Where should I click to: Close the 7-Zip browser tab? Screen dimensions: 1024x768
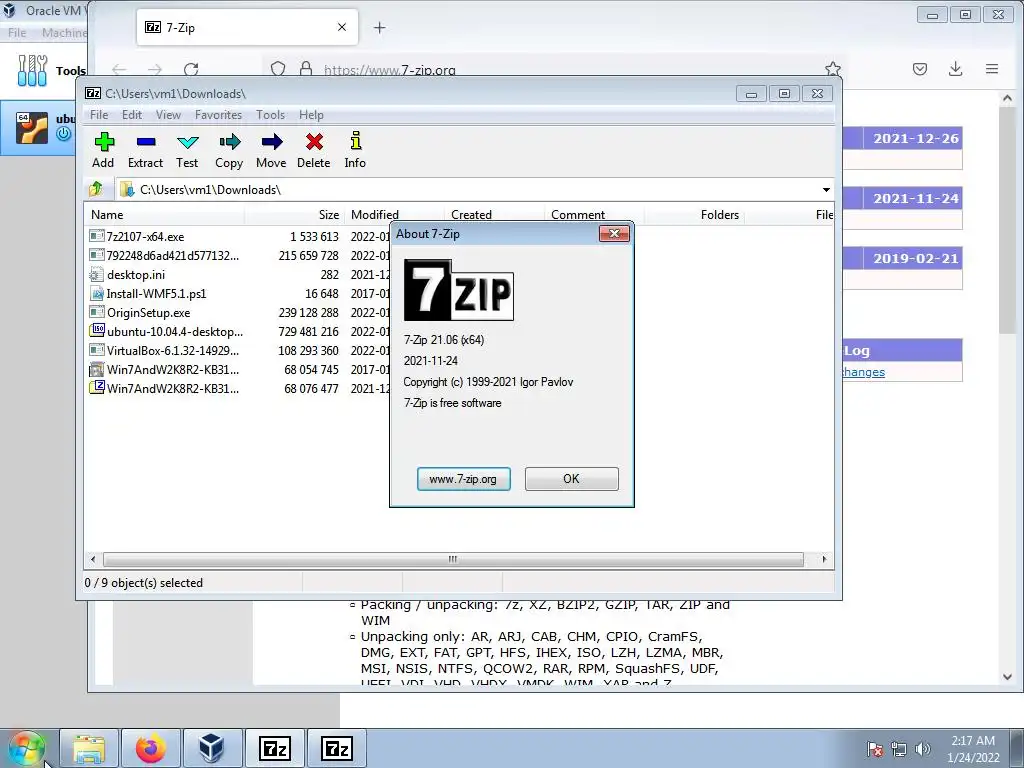coord(342,27)
